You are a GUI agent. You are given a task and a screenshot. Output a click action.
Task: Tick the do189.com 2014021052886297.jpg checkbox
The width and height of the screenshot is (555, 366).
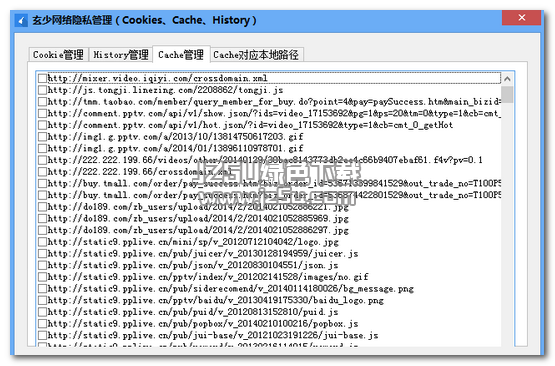(x=42, y=230)
